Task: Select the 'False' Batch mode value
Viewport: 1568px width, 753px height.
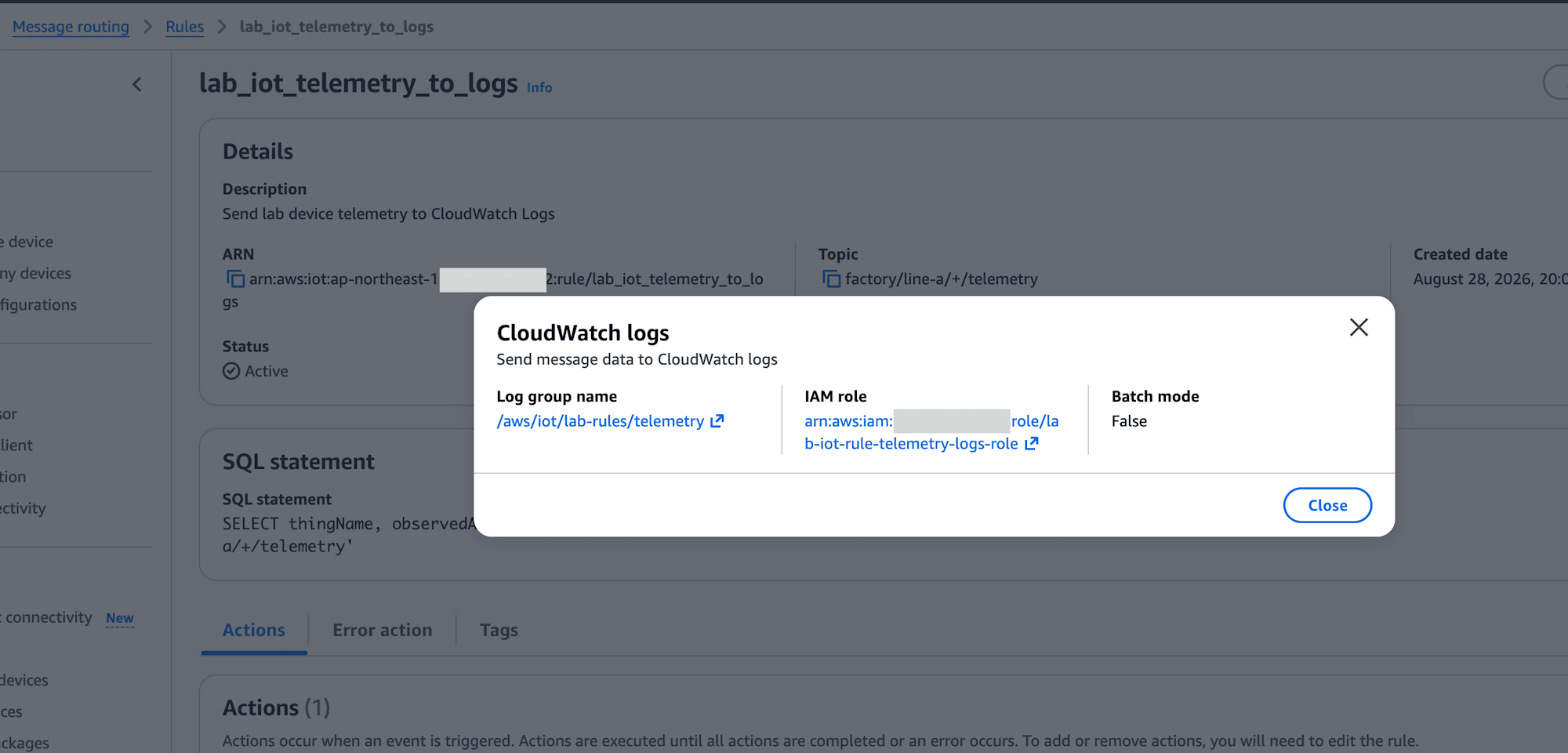Action: pos(1129,421)
